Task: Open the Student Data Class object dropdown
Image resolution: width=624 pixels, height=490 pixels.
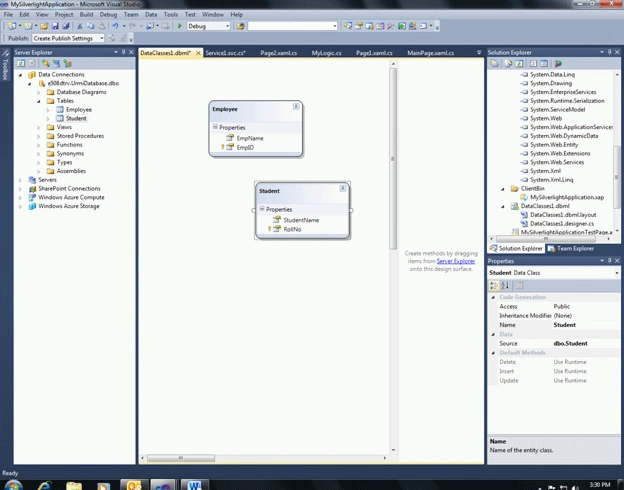Action: pos(617,273)
